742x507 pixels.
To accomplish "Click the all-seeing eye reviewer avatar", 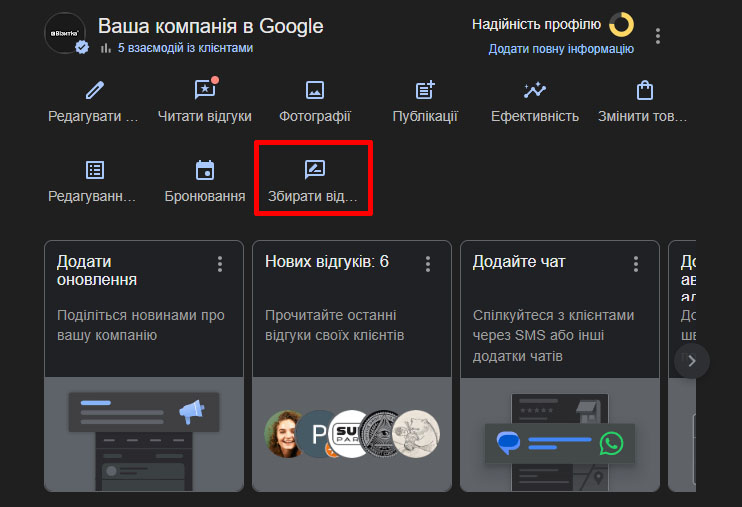I will click(383, 434).
